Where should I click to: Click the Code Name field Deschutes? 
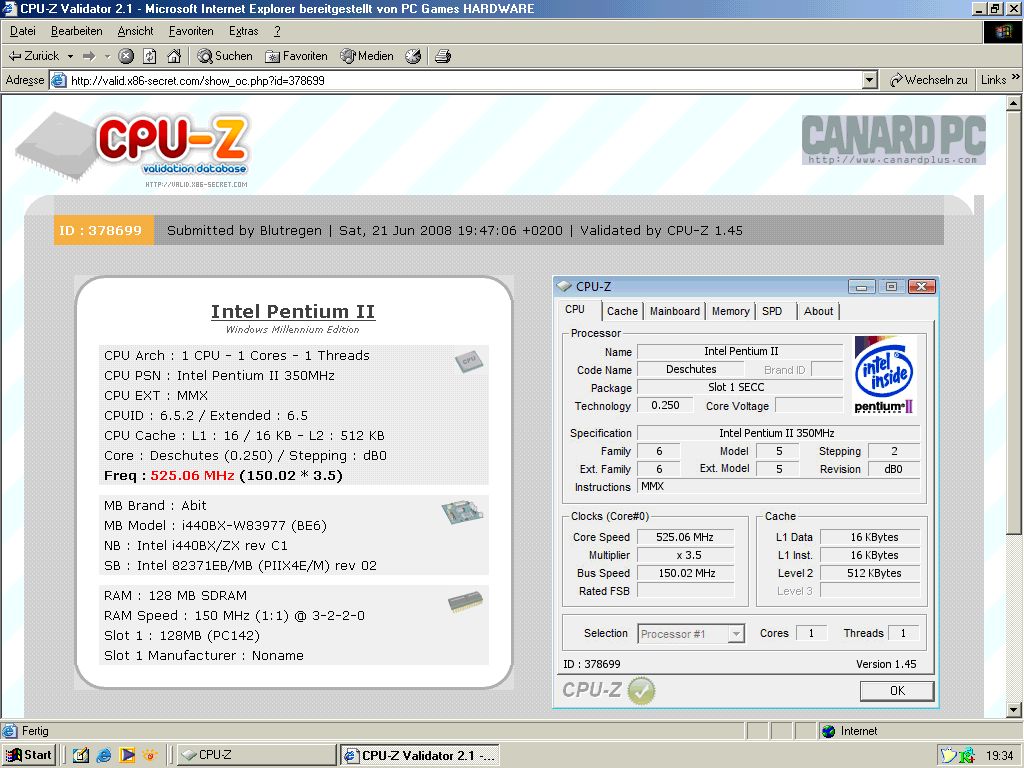(691, 369)
